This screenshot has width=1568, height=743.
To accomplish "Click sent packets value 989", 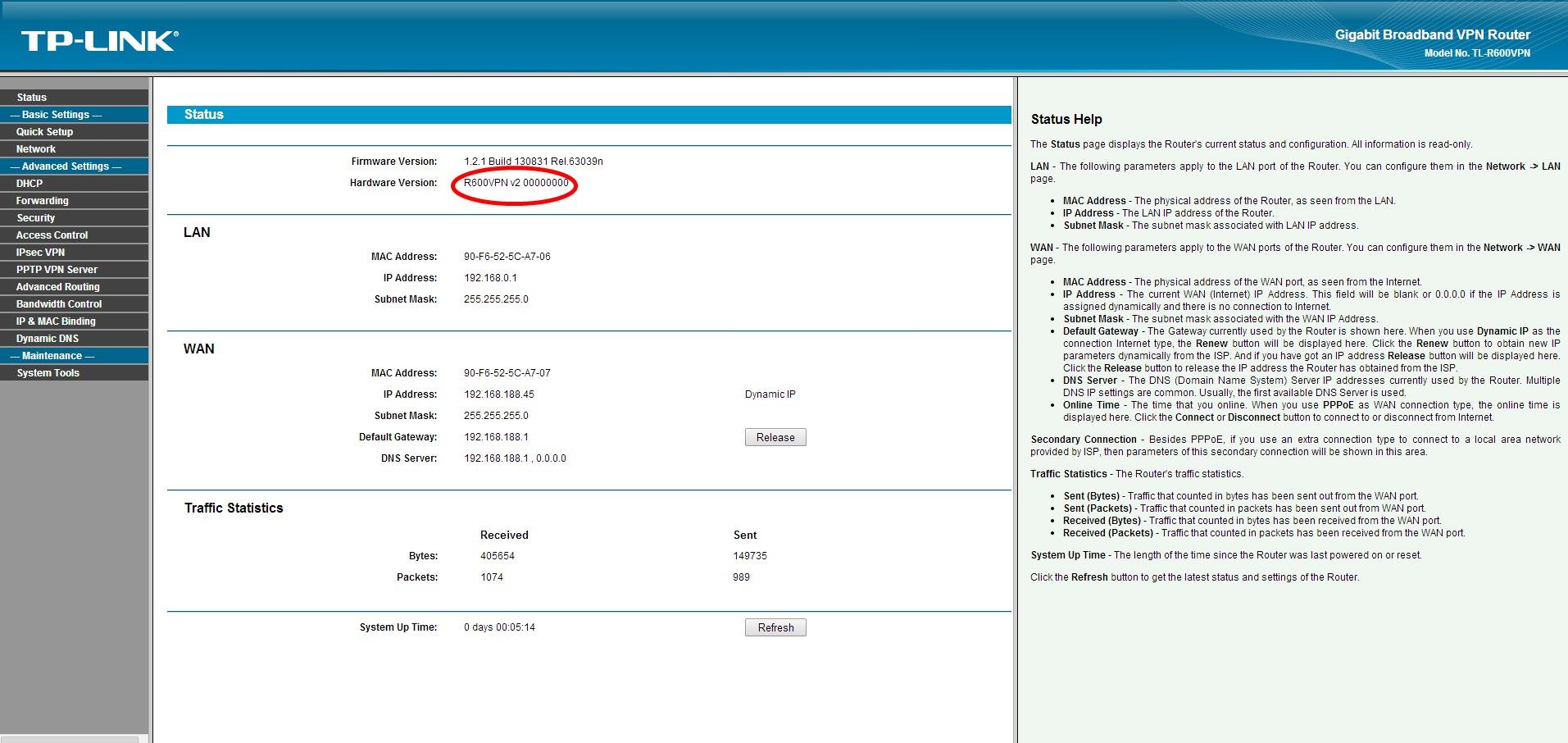I will point(742,577).
